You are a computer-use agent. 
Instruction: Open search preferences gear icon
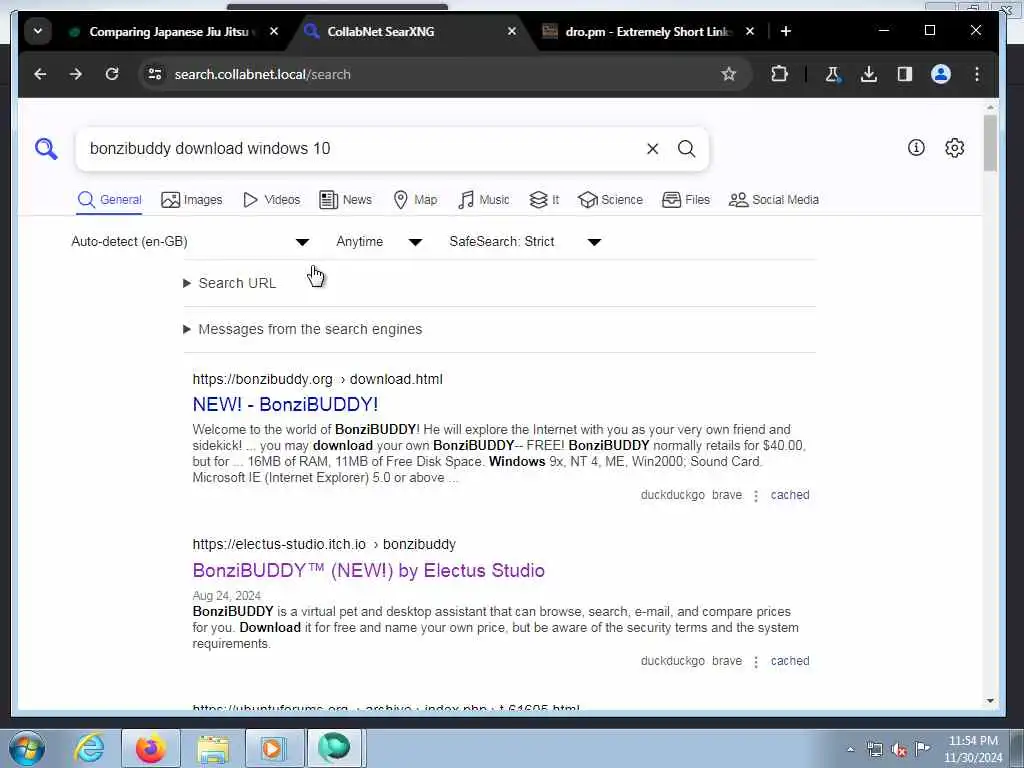tap(954, 148)
